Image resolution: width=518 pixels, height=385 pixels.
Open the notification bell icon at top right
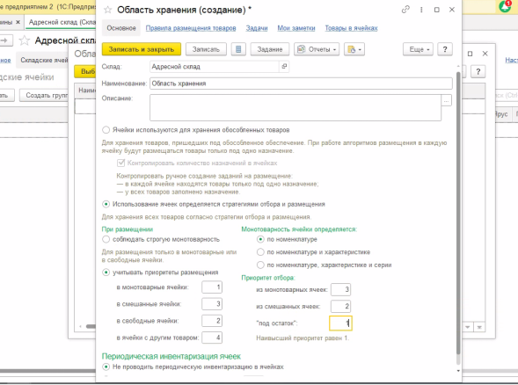click(505, 6)
